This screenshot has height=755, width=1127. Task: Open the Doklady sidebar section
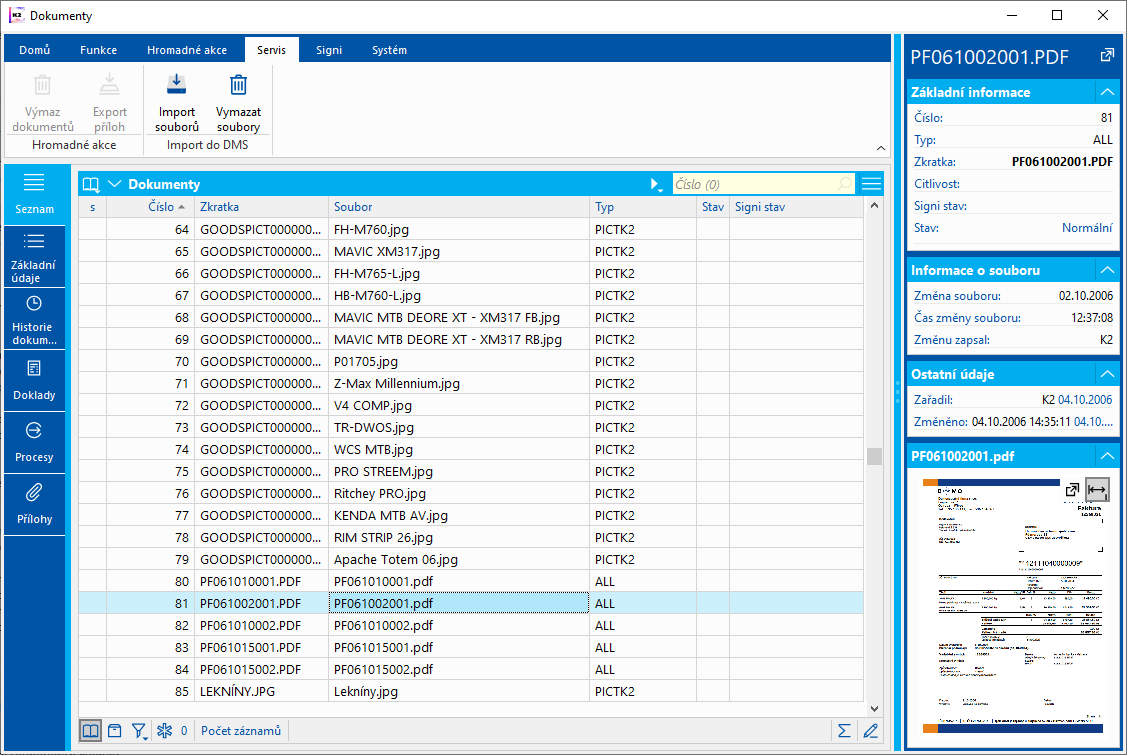34,380
